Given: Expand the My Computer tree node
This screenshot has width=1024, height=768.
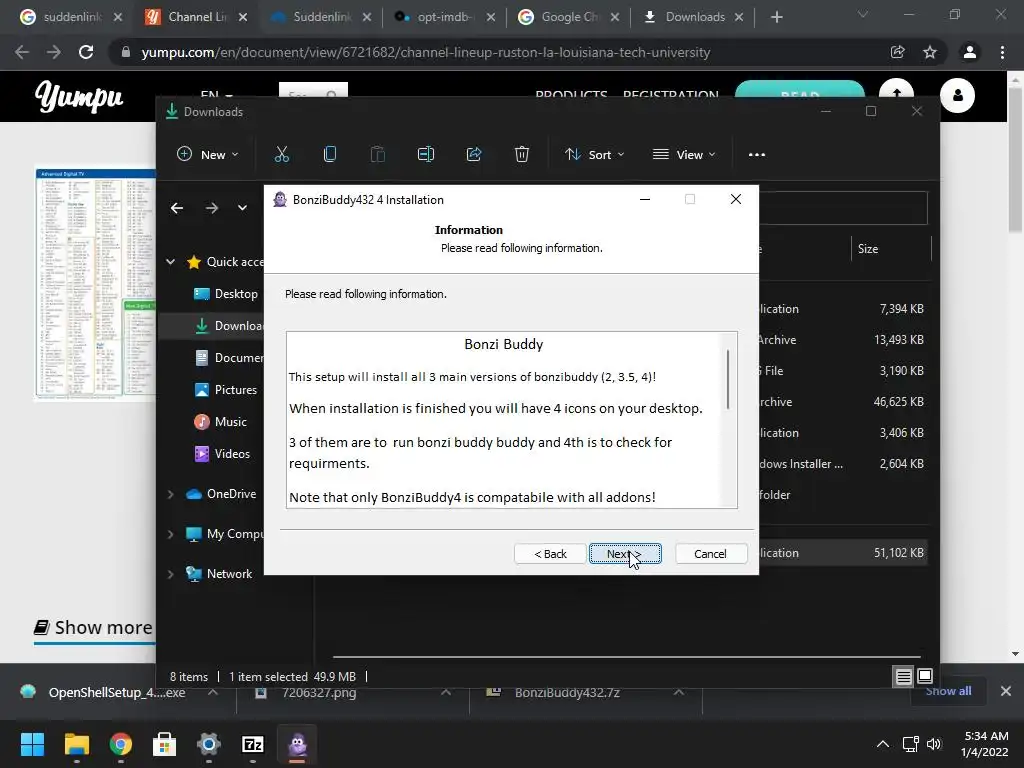Looking at the screenshot, I should point(170,534).
